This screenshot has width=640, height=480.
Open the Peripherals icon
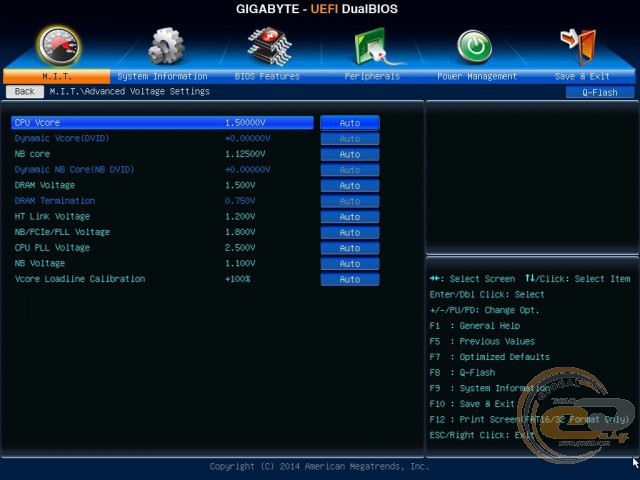tap(371, 45)
